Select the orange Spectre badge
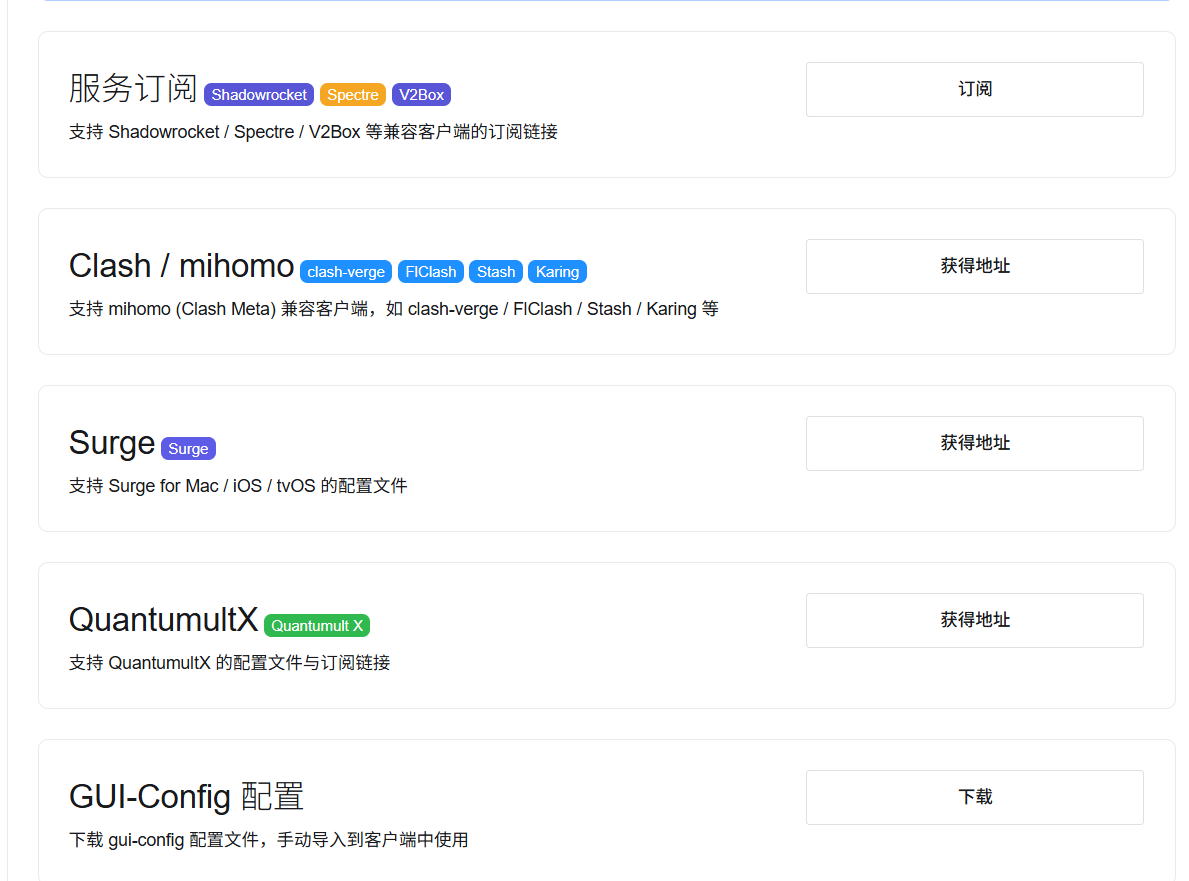This screenshot has width=1189, height=881. 353,95
